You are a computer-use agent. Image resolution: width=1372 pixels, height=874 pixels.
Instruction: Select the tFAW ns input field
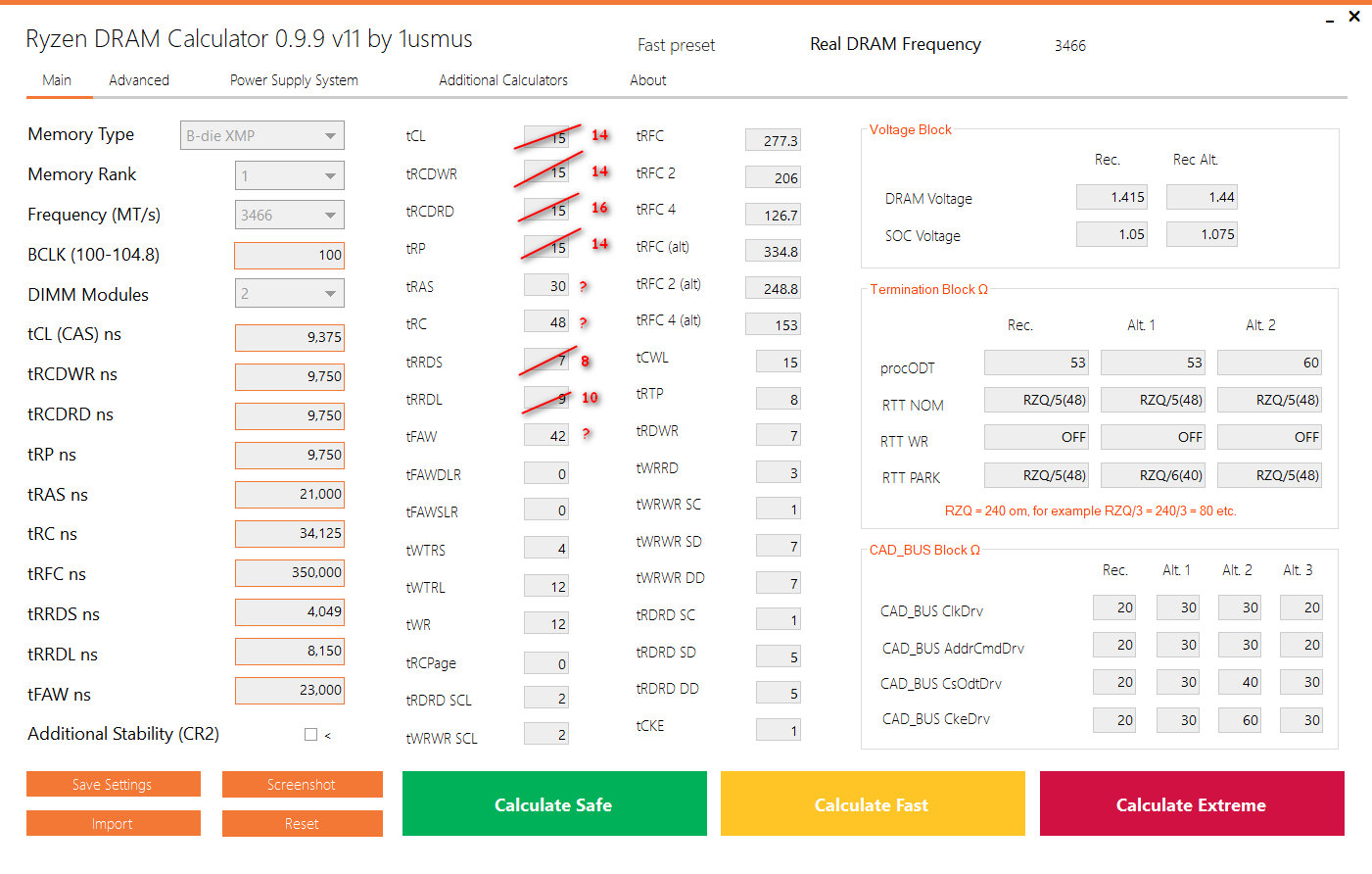pyautogui.click(x=290, y=690)
